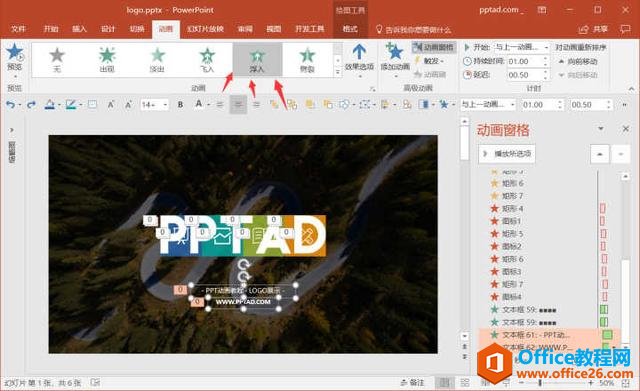Click the Redo icon in the quick toolbar
This screenshot has width=640, height=391.
coord(31,105)
